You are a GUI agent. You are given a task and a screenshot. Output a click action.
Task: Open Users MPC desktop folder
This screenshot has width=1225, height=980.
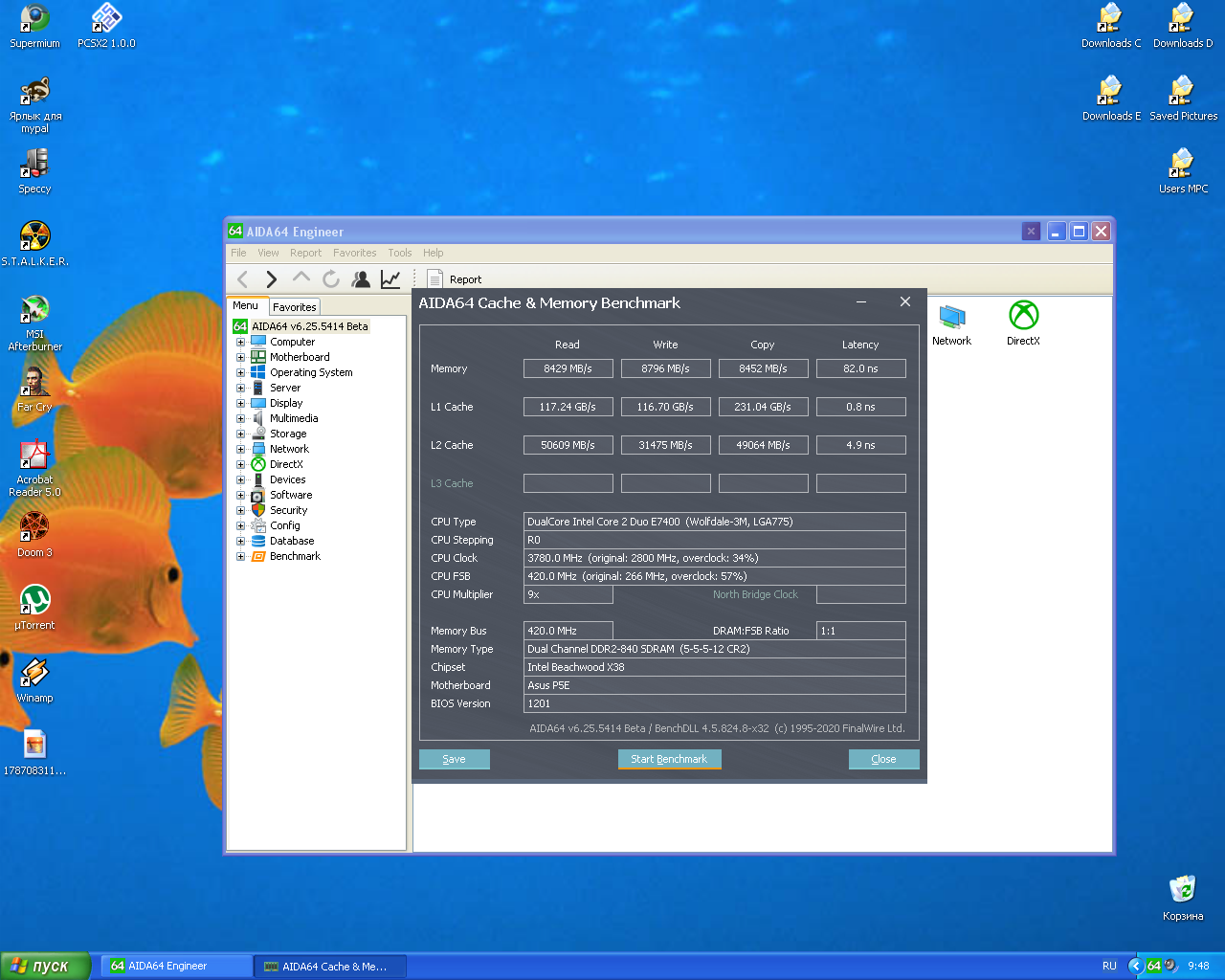tap(1183, 171)
